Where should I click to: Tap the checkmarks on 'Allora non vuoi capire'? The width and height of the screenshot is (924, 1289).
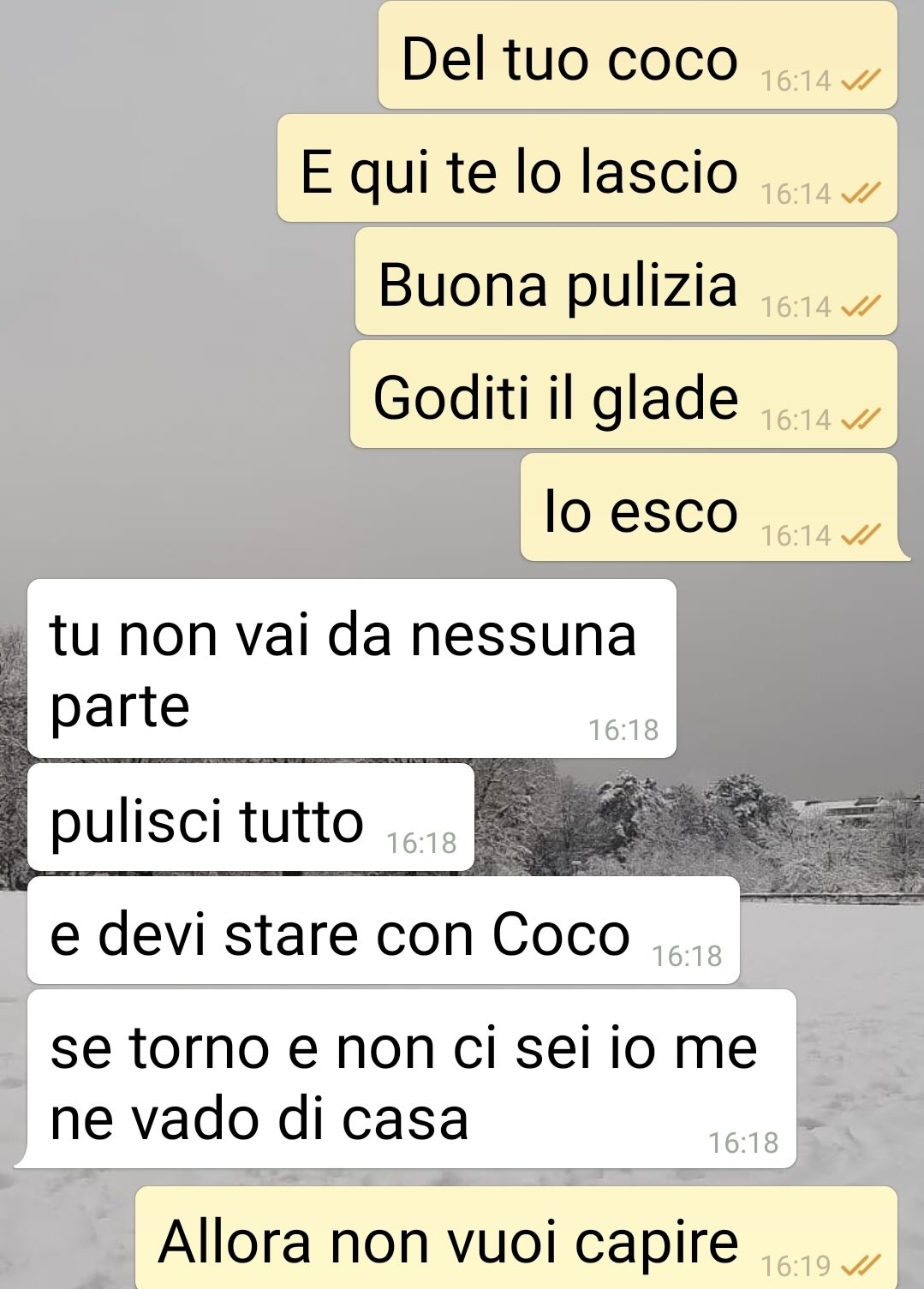(x=860, y=1265)
